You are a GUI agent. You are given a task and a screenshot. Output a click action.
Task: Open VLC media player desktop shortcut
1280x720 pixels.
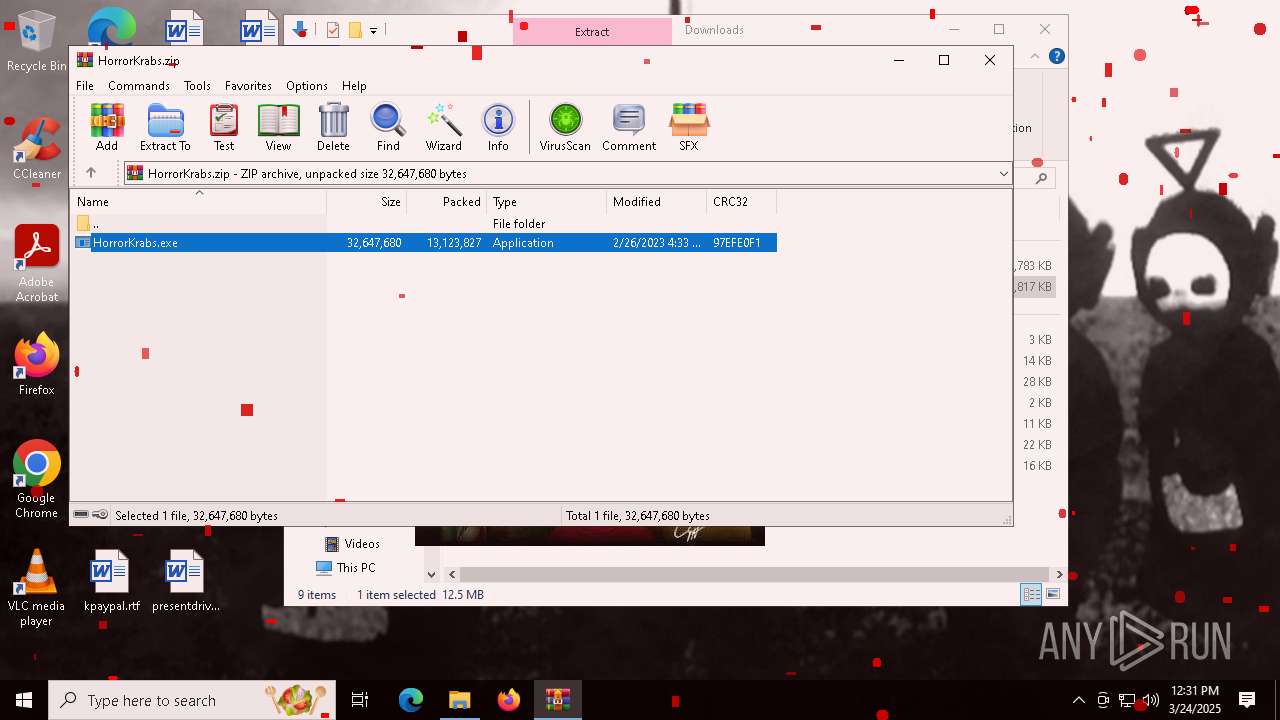pyautogui.click(x=37, y=588)
